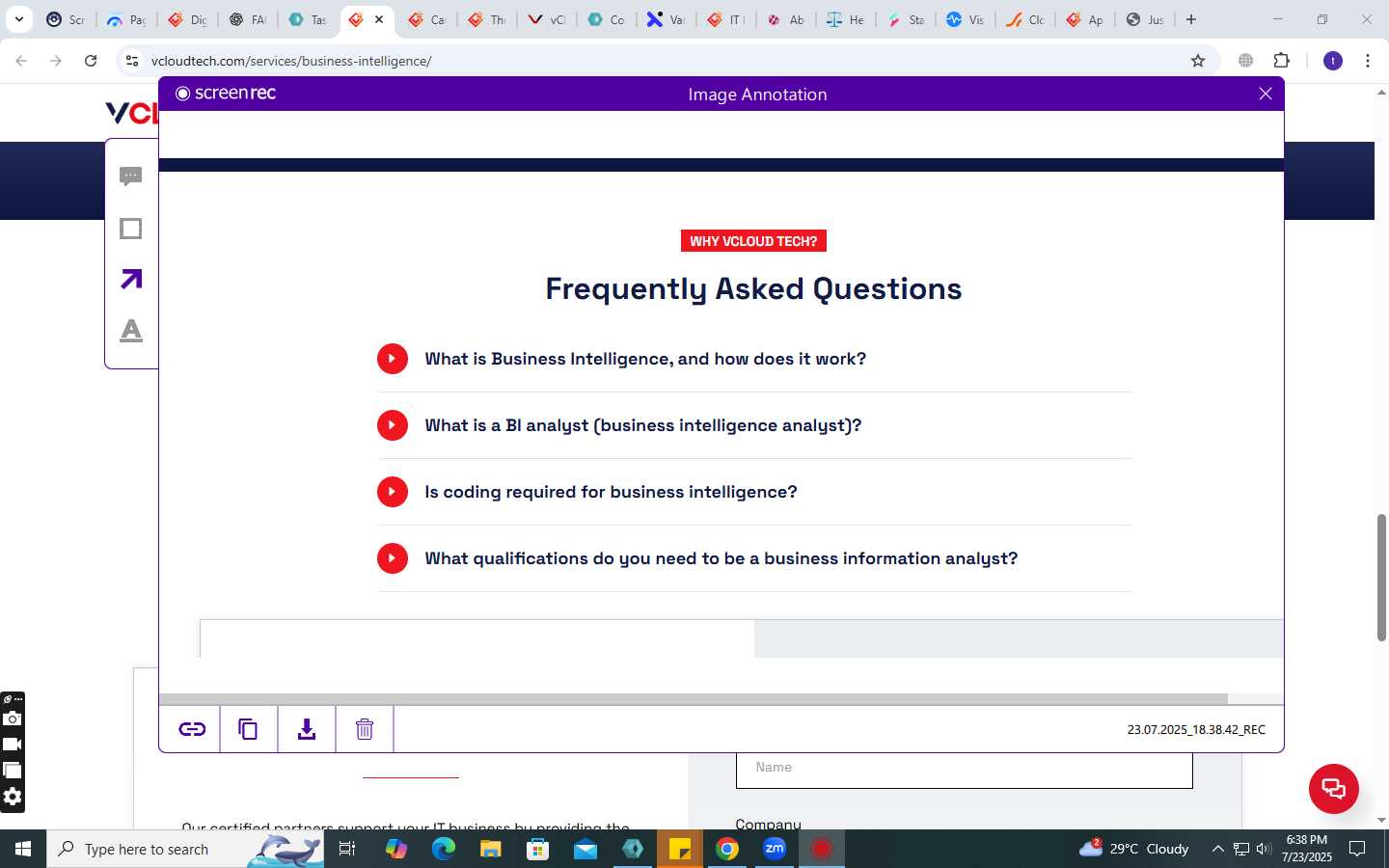
Task: Select the text annotation tool
Action: coord(131,330)
